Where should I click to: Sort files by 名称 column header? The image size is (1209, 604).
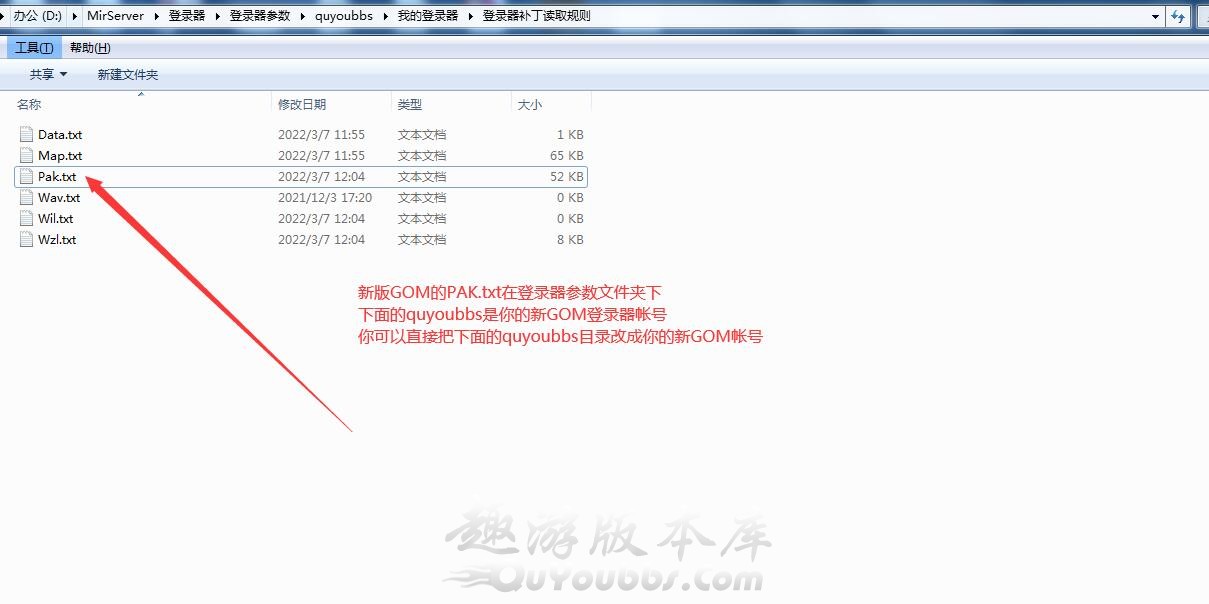30,104
